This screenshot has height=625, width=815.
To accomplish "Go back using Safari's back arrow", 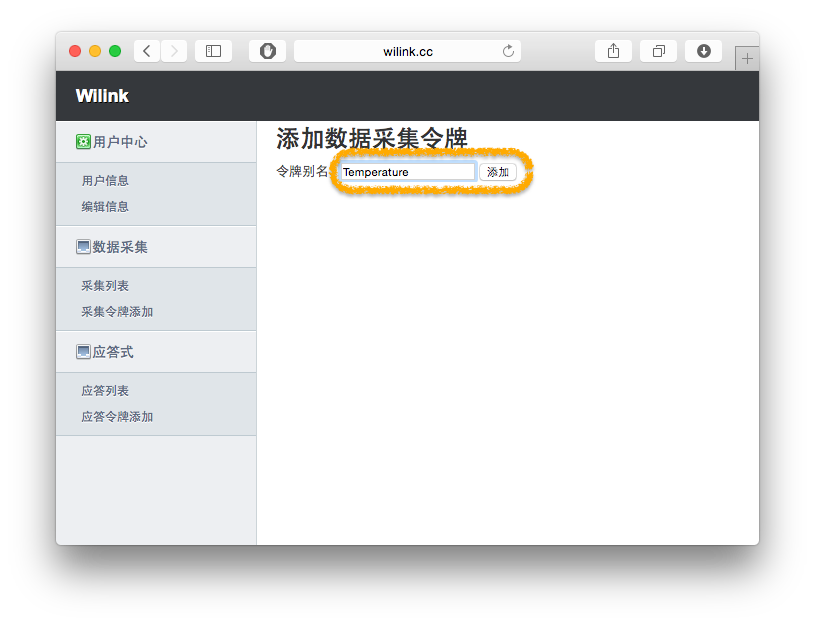I will point(147,51).
